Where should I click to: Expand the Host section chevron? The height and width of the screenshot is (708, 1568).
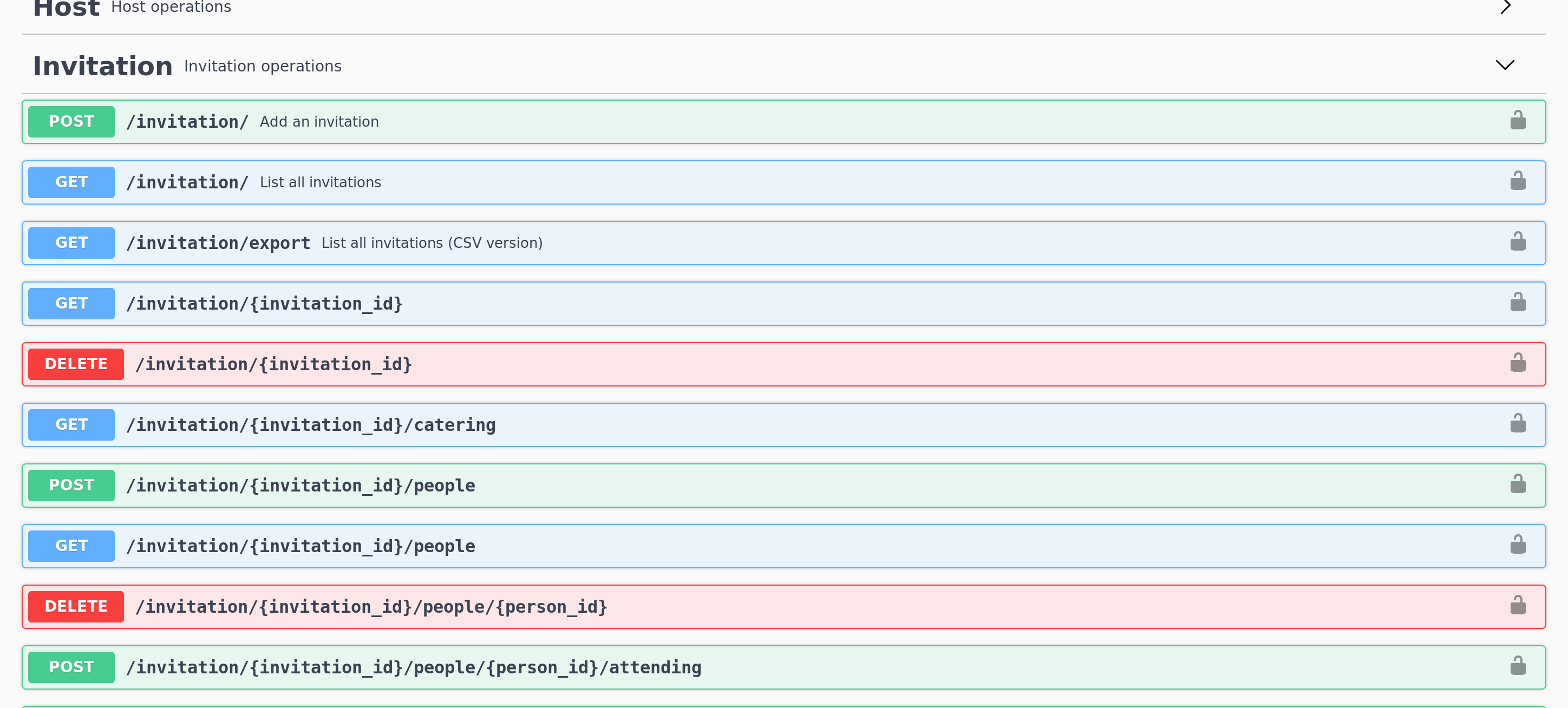point(1505,6)
